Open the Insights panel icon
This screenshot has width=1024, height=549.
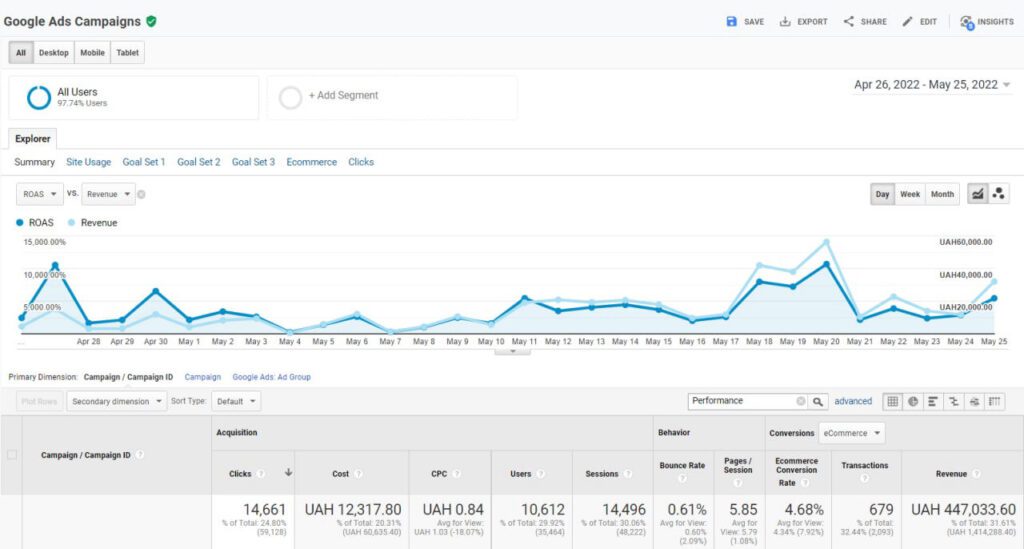966,21
